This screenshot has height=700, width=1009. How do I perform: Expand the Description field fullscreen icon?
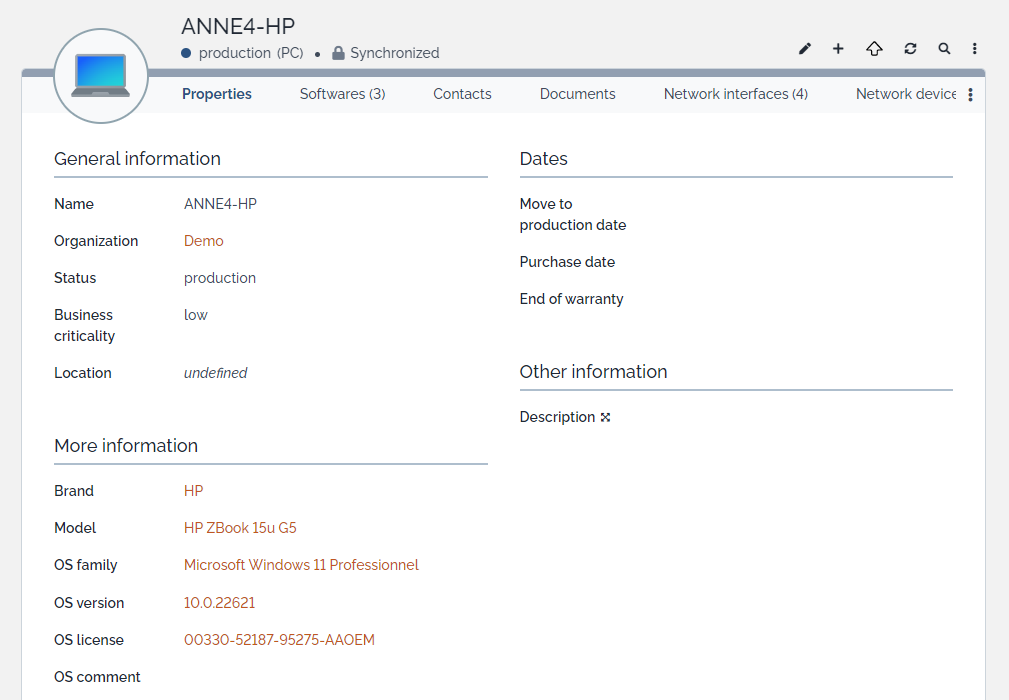pos(605,418)
